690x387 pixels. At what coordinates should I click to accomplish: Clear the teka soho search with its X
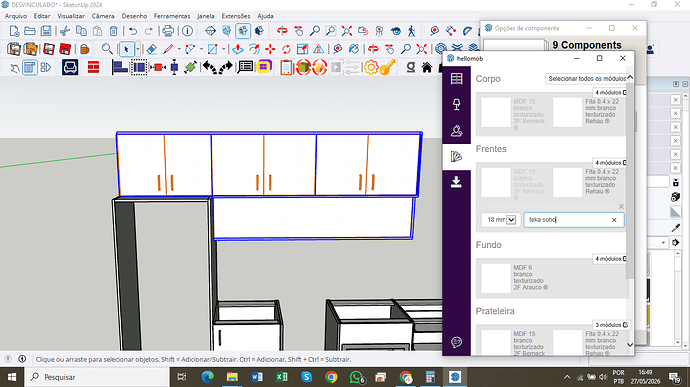tap(614, 220)
